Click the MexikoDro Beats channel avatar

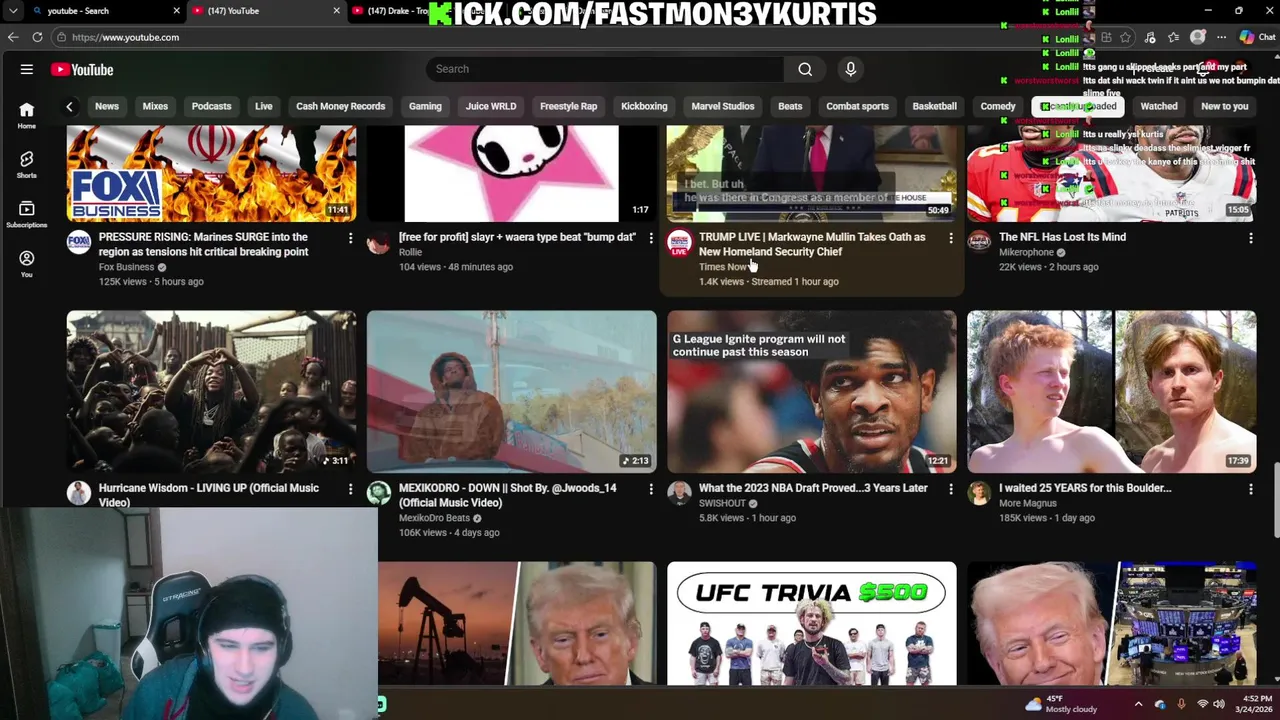click(379, 493)
